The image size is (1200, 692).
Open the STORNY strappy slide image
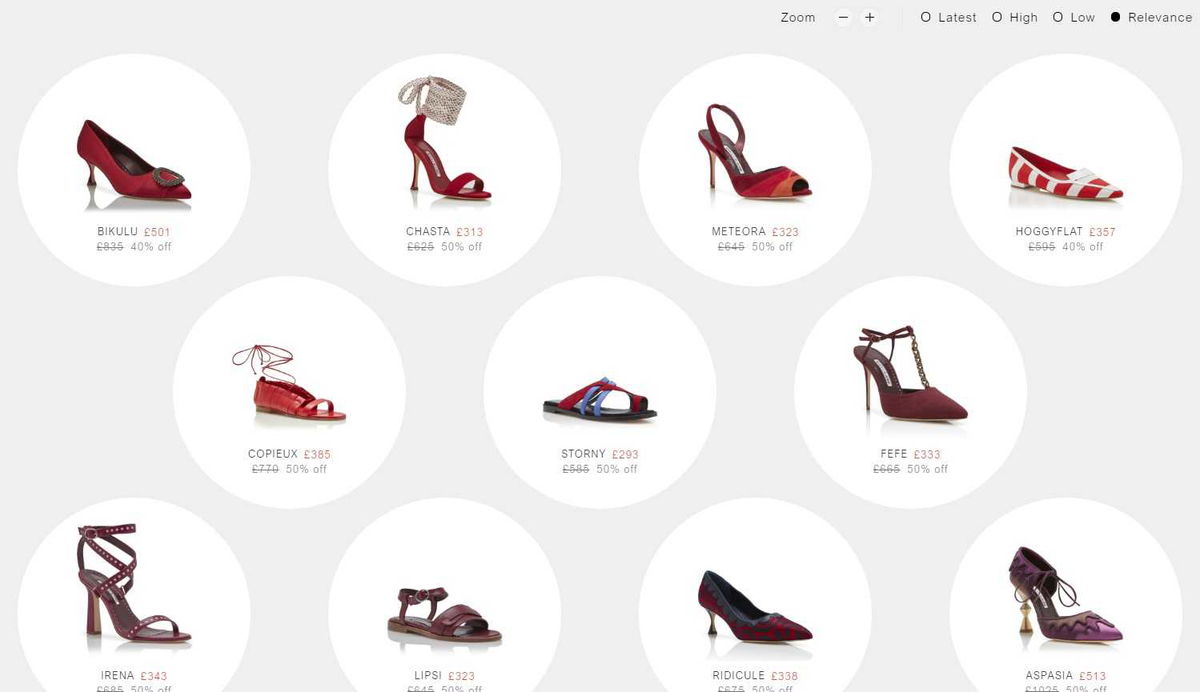coord(600,397)
